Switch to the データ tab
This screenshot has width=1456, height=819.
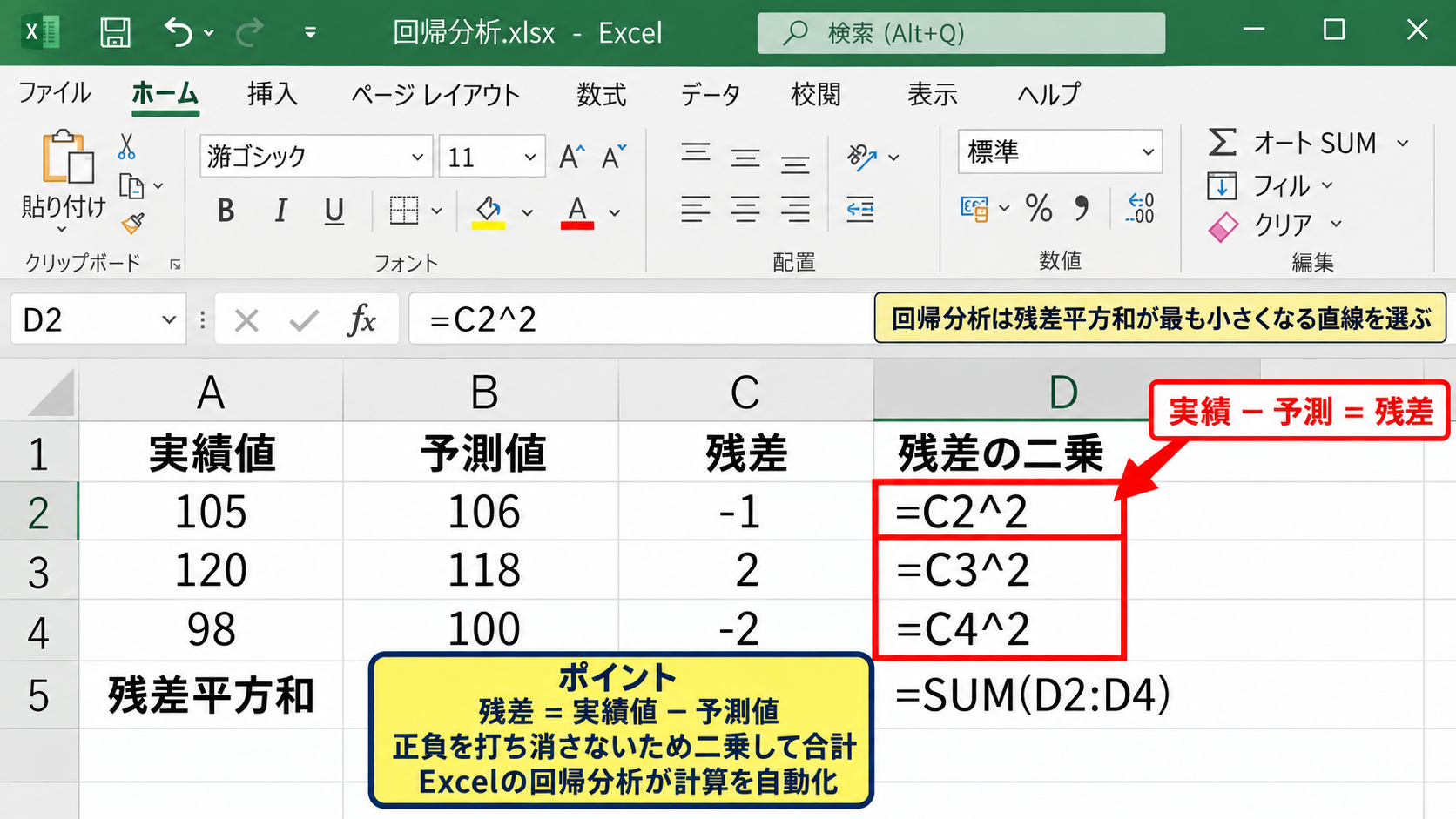[711, 93]
